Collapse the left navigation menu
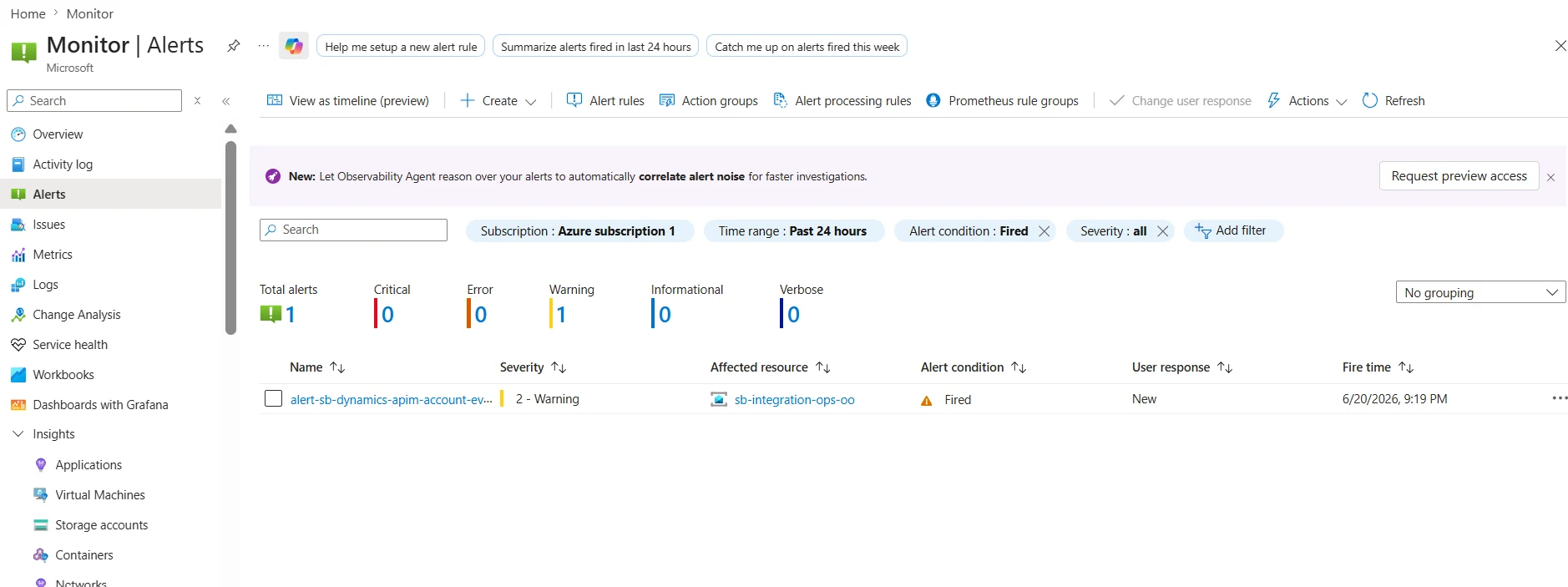The image size is (1568, 587). [x=225, y=100]
